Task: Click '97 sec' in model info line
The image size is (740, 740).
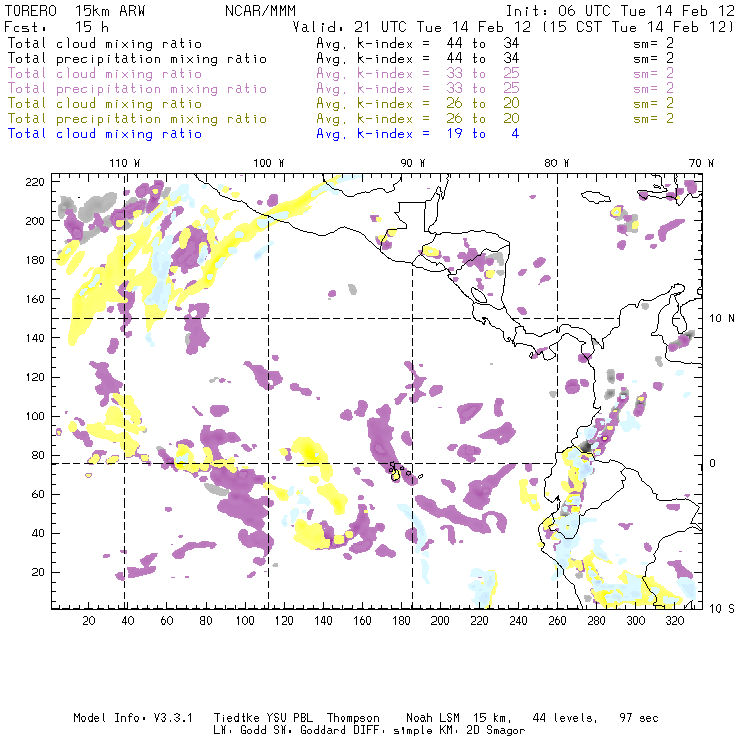Action: [x=639, y=718]
